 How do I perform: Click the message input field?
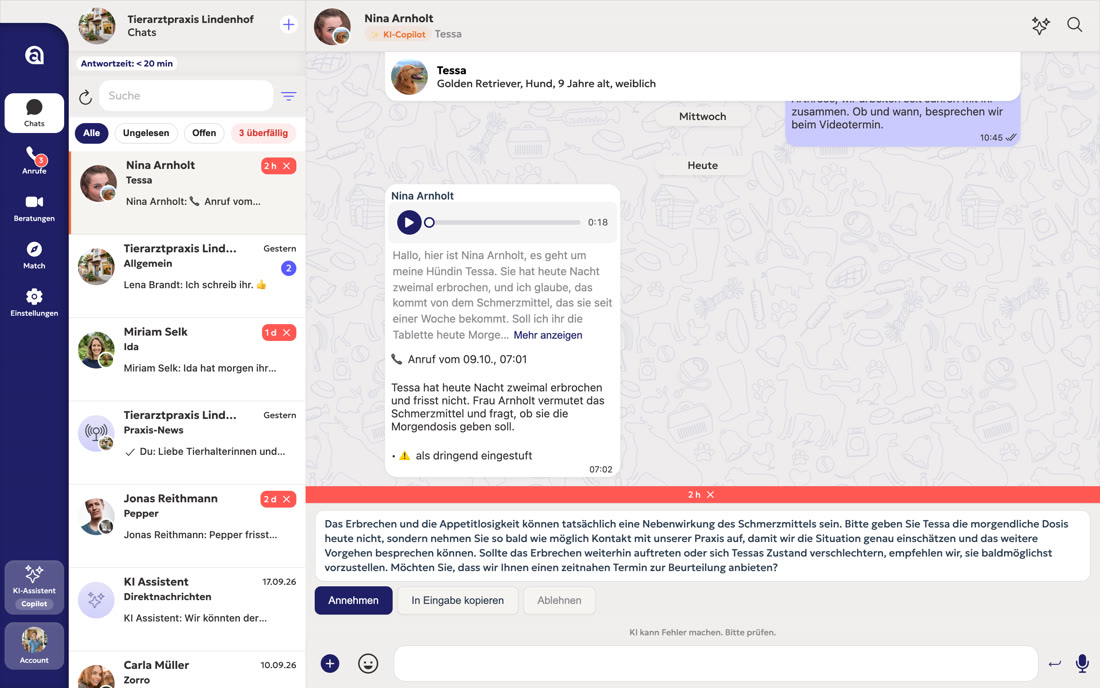[716, 663]
